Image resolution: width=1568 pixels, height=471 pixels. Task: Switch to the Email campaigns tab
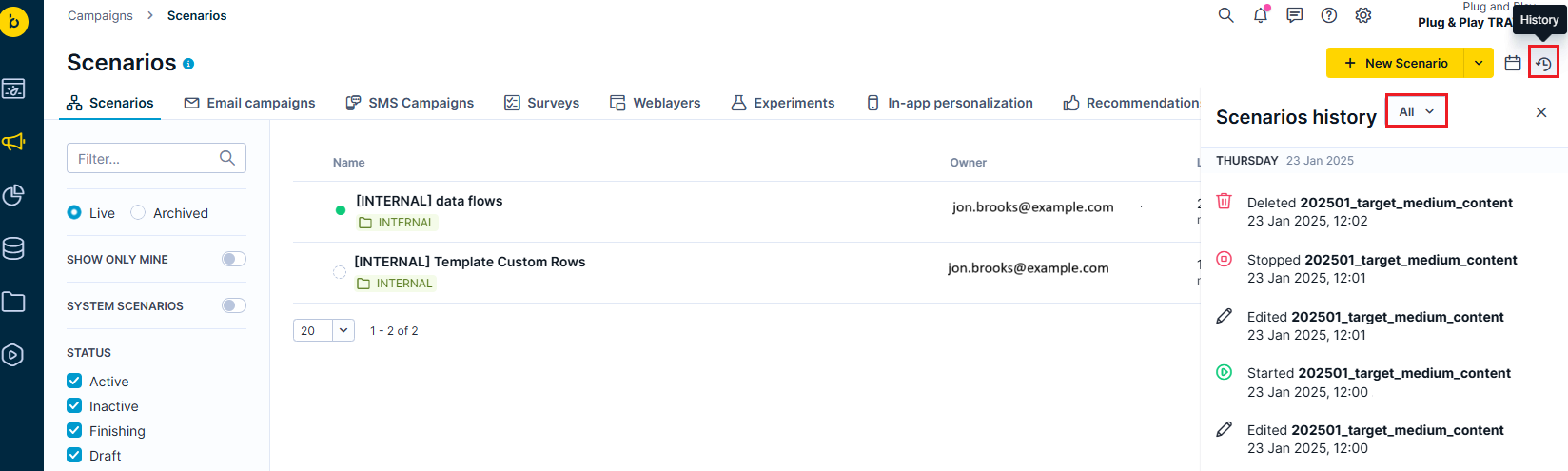[250, 103]
